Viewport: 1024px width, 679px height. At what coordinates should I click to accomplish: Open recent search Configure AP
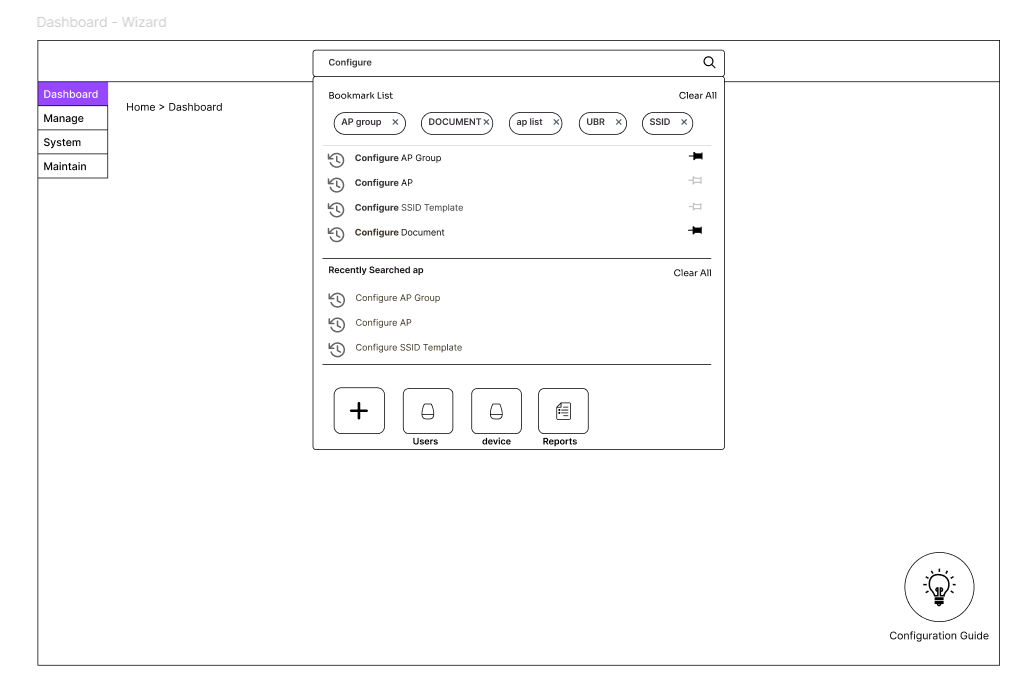[x=383, y=323]
